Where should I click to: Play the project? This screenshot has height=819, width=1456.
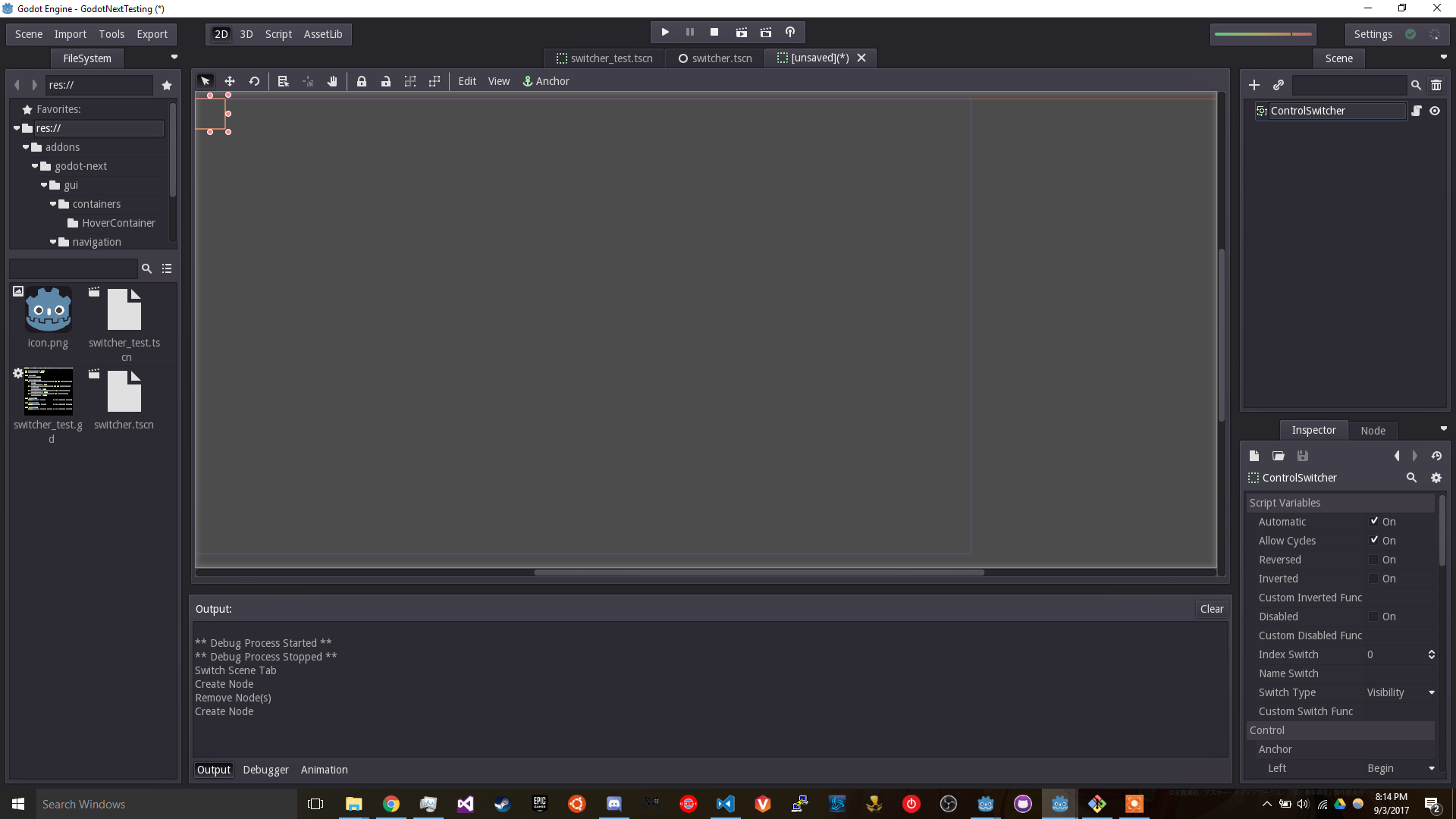[x=664, y=32]
